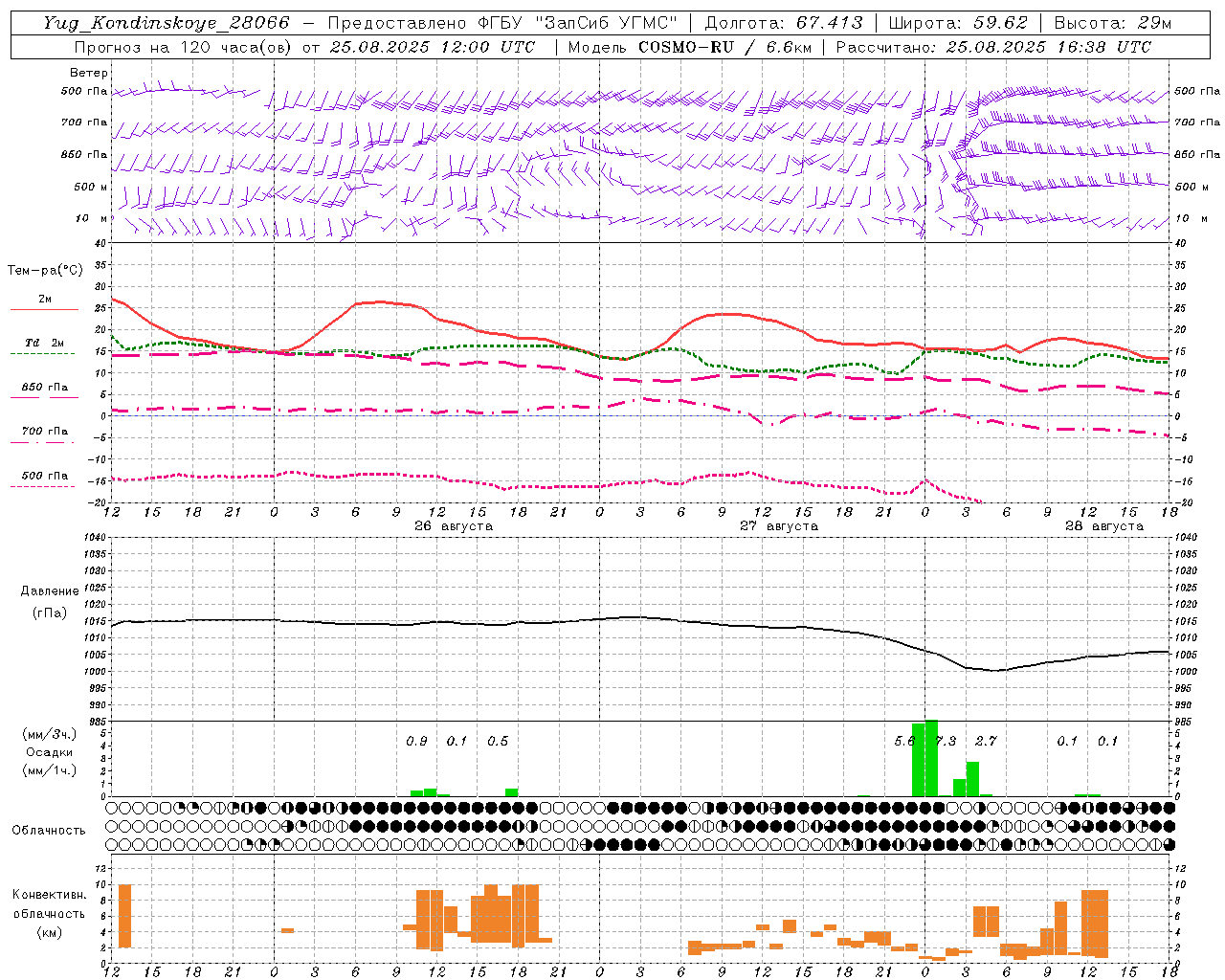Click the calculation time Рассчитано: 25.08.2025 16:38 UTC
Image resolution: width=1225 pixels, height=980 pixels.
coord(993,47)
